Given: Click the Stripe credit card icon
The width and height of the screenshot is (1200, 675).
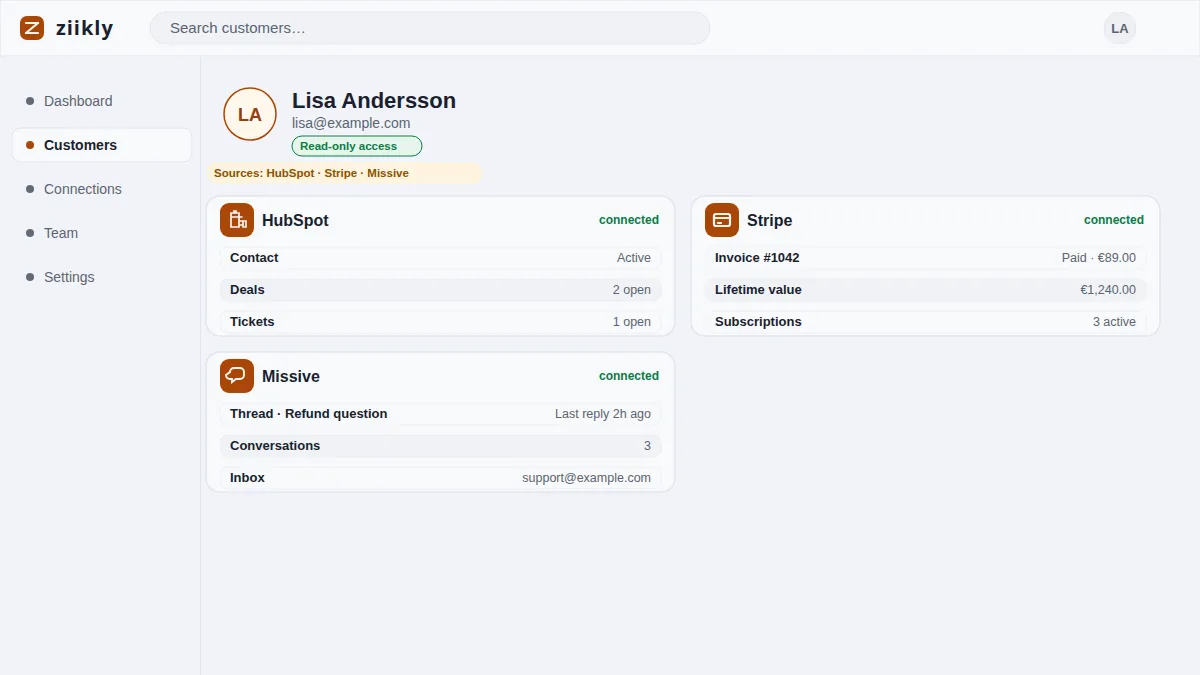Looking at the screenshot, I should (x=722, y=220).
